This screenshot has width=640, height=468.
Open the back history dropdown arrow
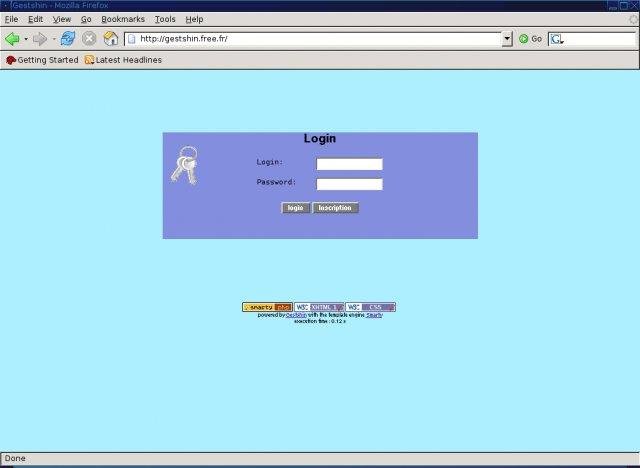26,39
